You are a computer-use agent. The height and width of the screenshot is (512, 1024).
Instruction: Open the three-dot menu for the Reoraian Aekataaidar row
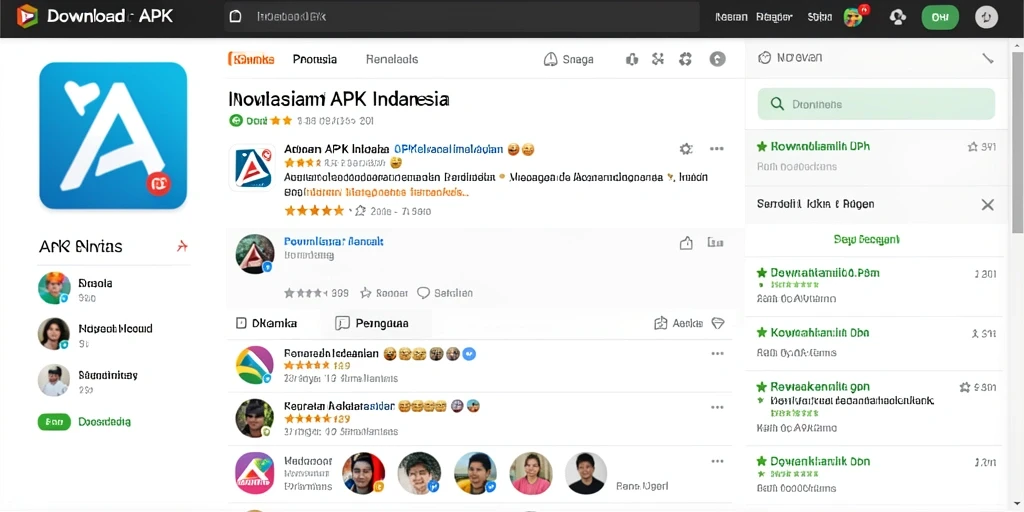click(717, 407)
